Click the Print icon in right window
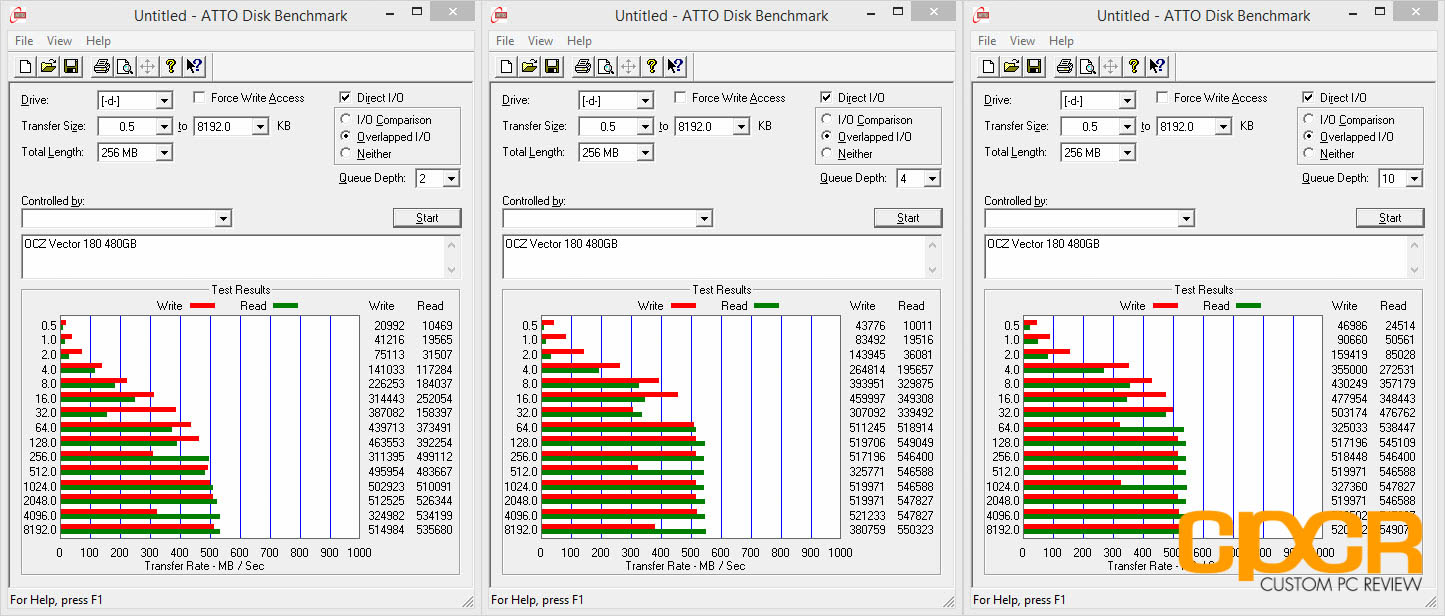Image resolution: width=1445 pixels, height=616 pixels. pyautogui.click(x=1065, y=67)
